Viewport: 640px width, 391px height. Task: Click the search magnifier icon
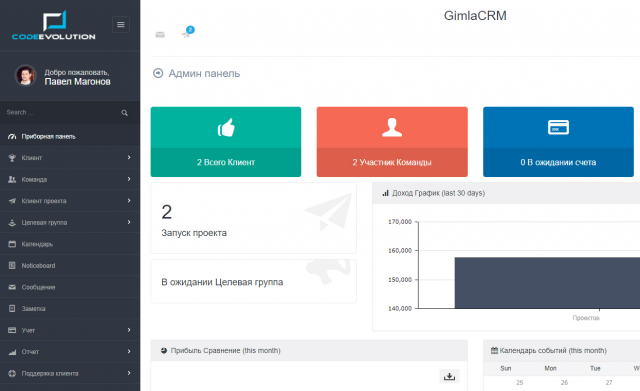124,113
